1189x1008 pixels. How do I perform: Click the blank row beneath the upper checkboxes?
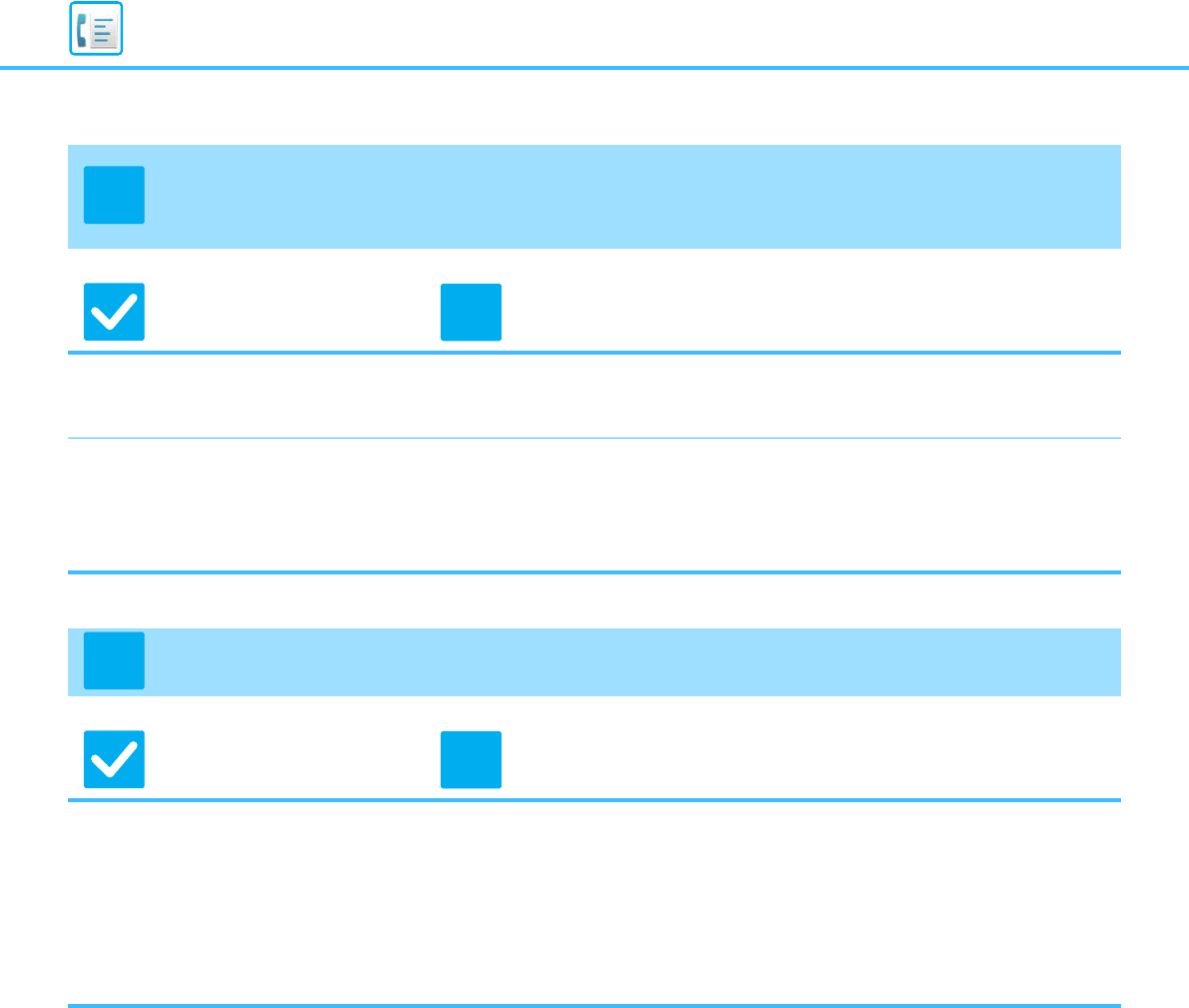tap(594, 397)
